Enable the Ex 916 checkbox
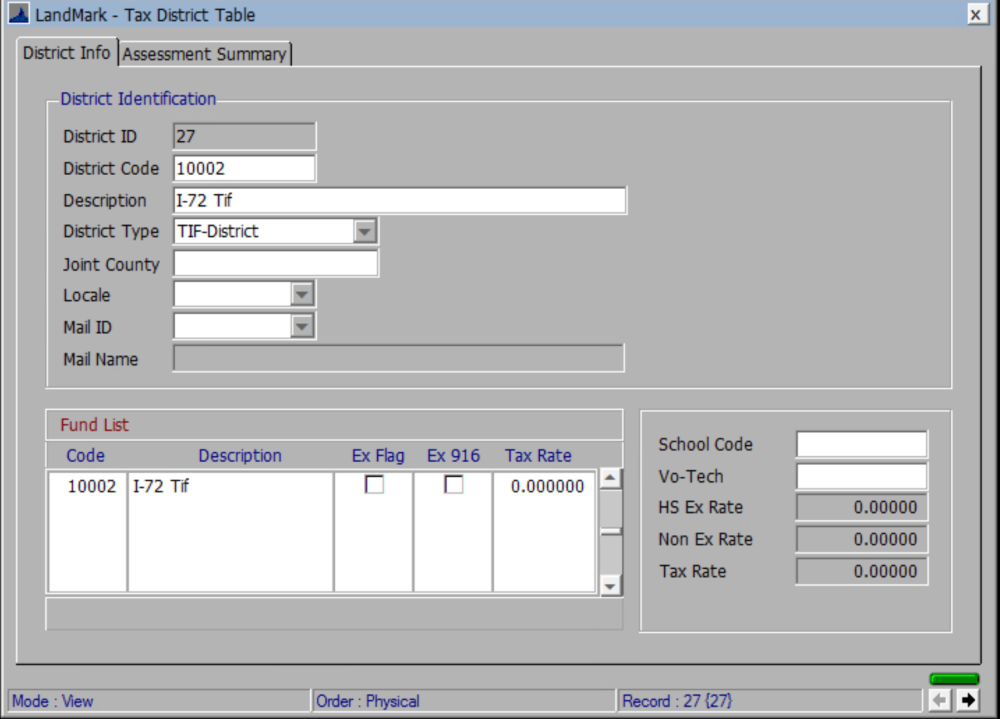 (453, 486)
